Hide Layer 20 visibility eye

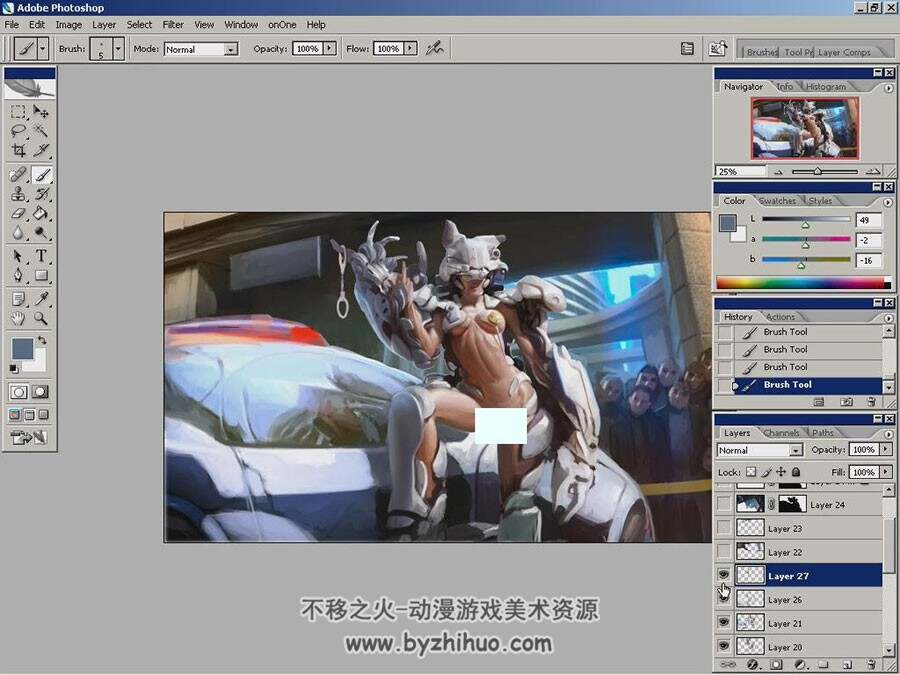click(x=724, y=646)
